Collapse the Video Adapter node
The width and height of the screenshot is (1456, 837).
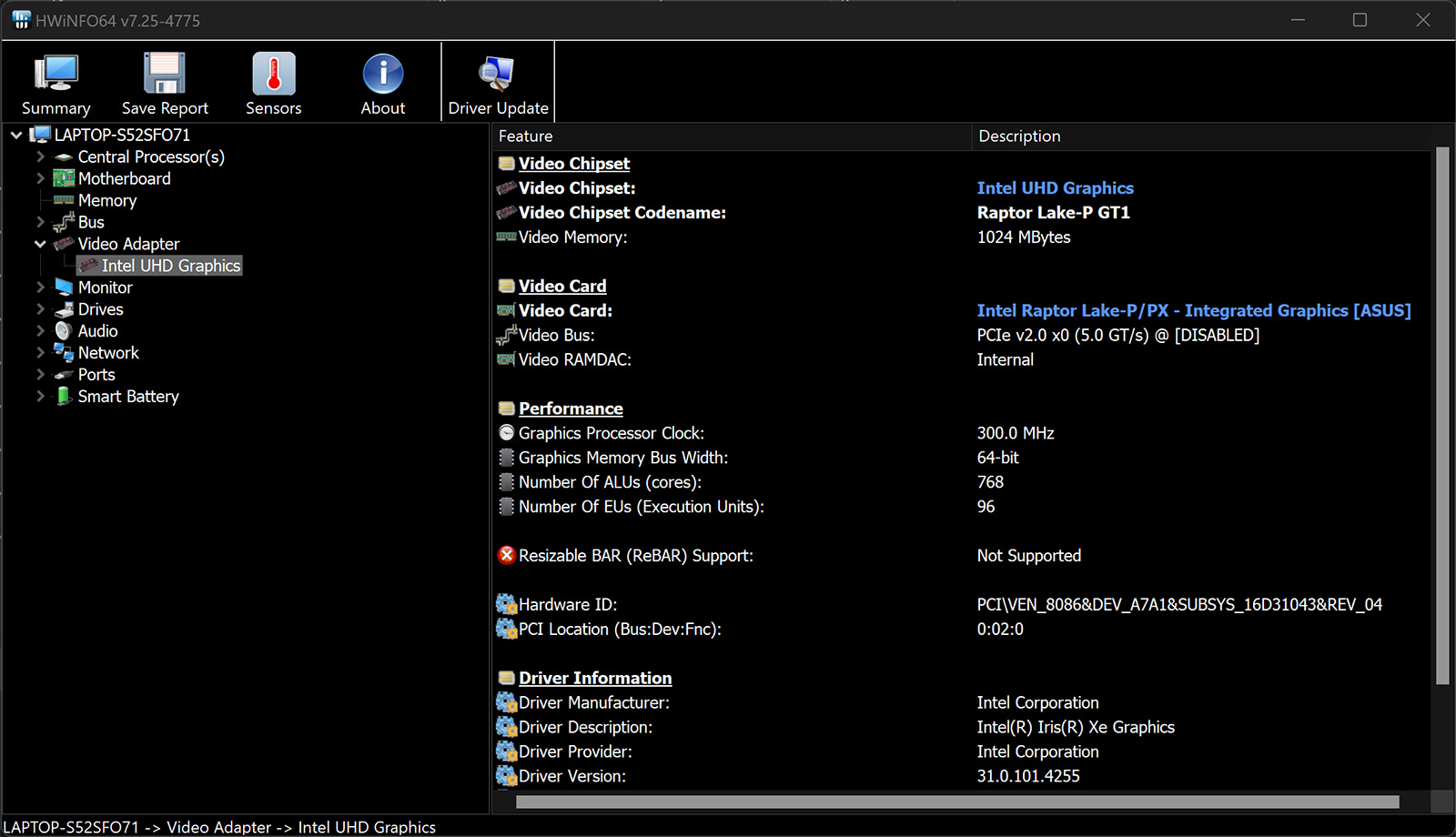tap(40, 245)
